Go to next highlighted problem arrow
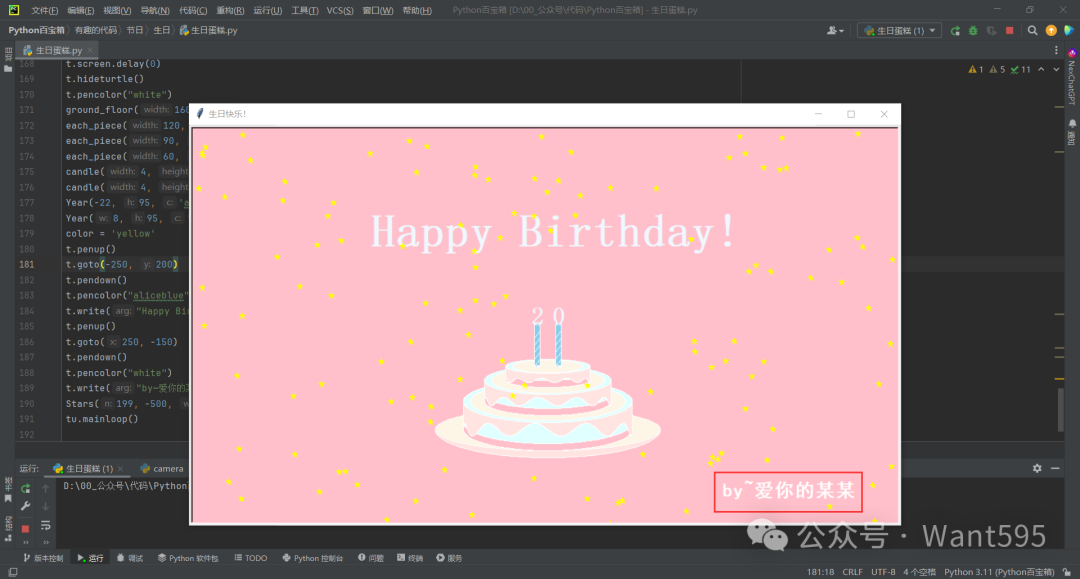Viewport: 1080px width, 579px height. point(1056,70)
